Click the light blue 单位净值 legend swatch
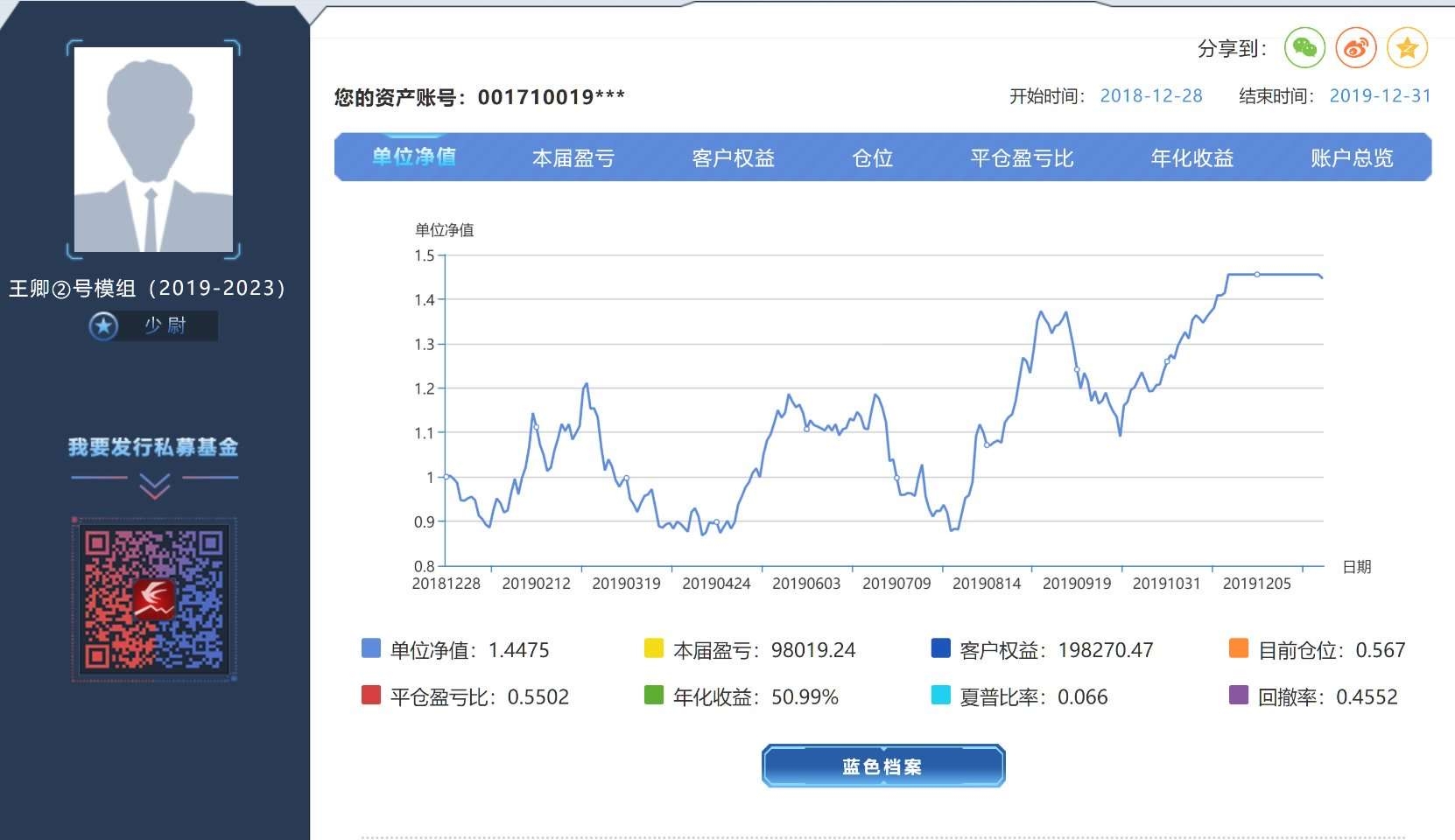1455x840 pixels. click(371, 648)
